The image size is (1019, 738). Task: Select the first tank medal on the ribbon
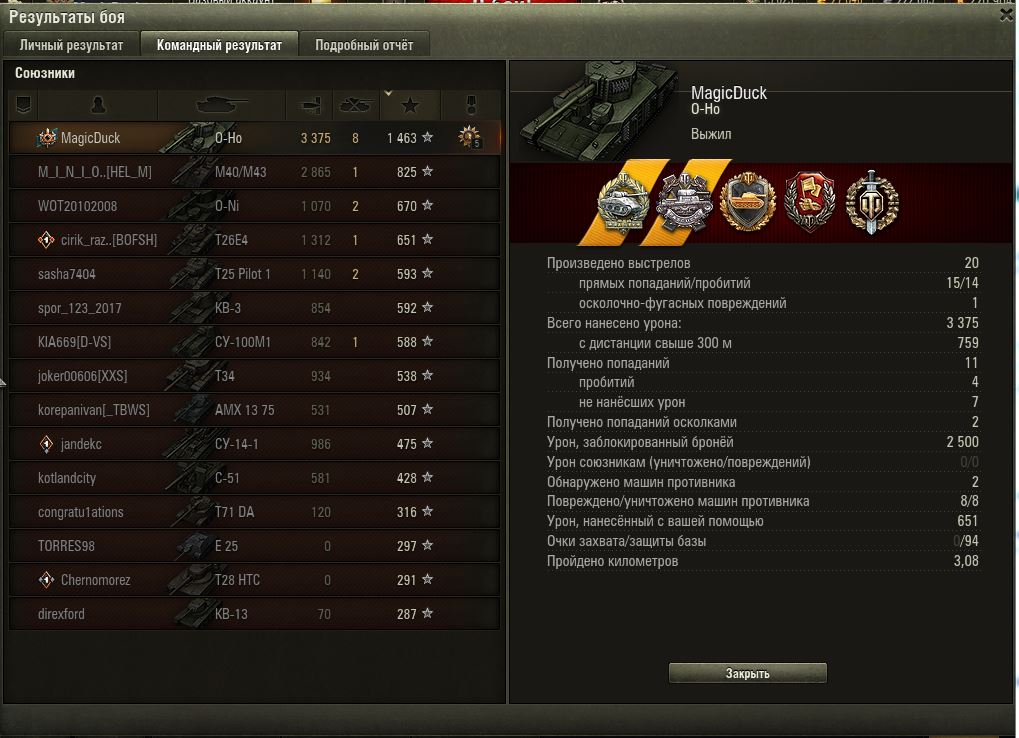coord(623,203)
